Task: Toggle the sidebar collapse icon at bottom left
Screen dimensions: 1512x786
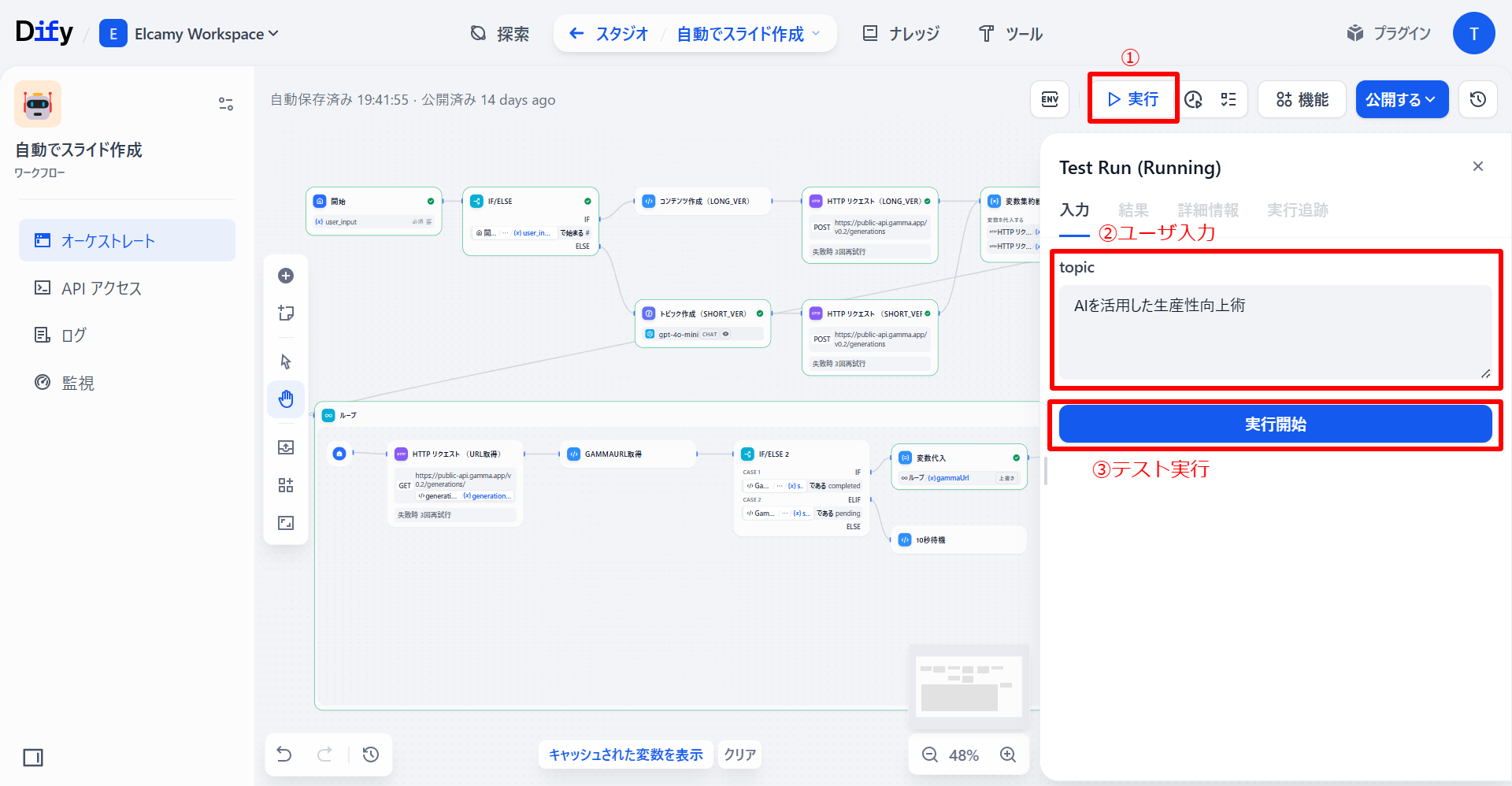Action: click(33, 758)
